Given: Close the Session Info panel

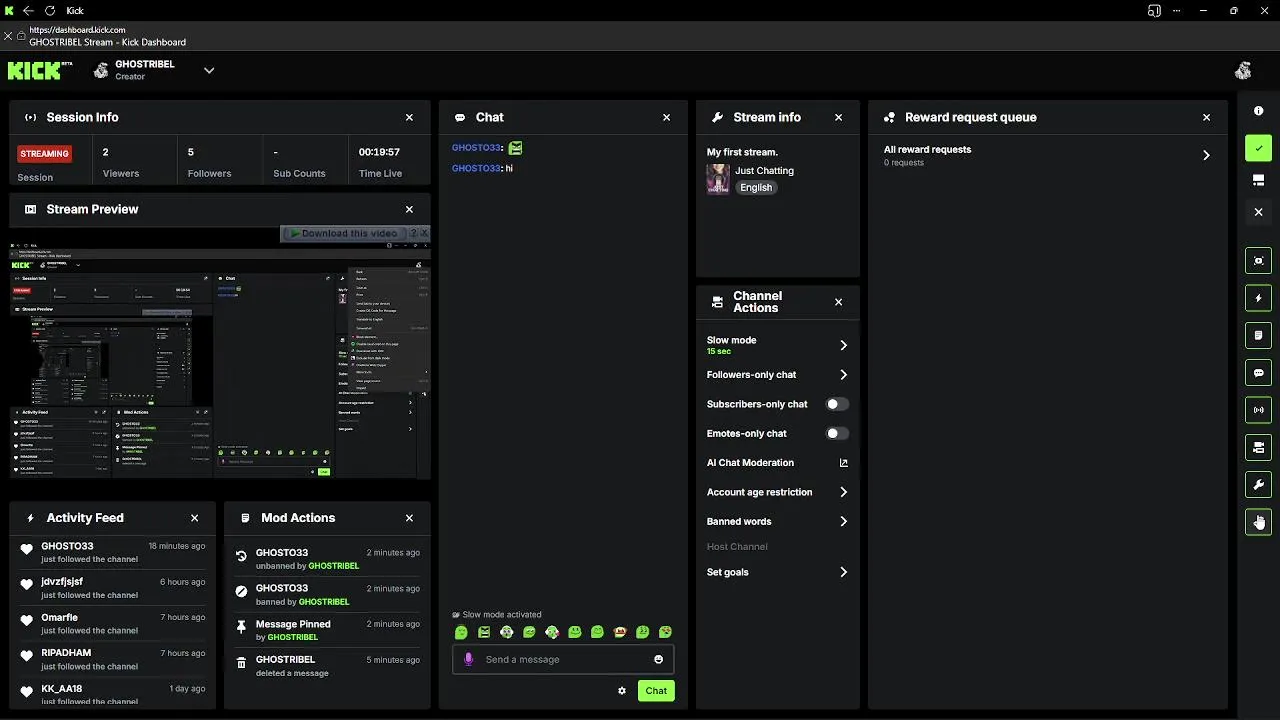Looking at the screenshot, I should pyautogui.click(x=409, y=117).
